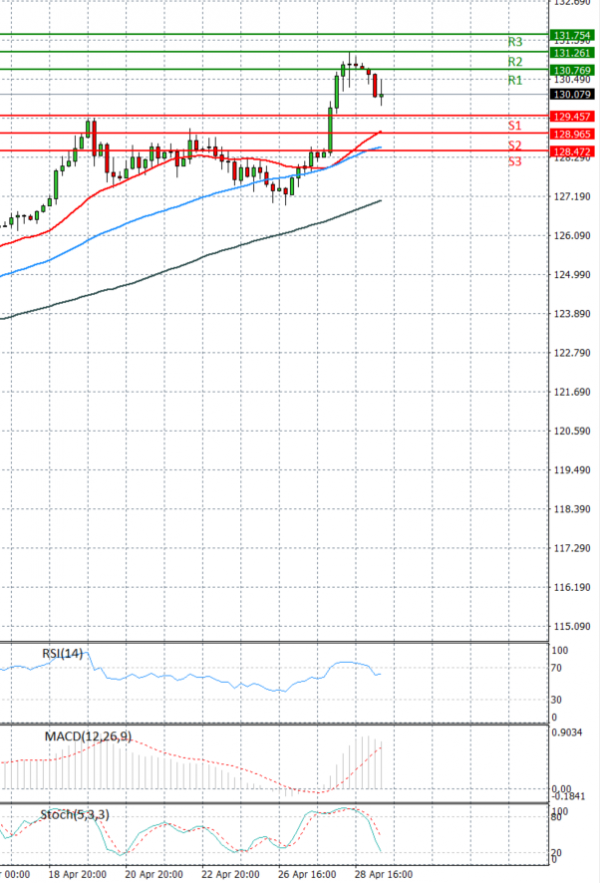The image size is (600, 883).
Task: Click the 127.190 price axis value
Action: coord(572,197)
